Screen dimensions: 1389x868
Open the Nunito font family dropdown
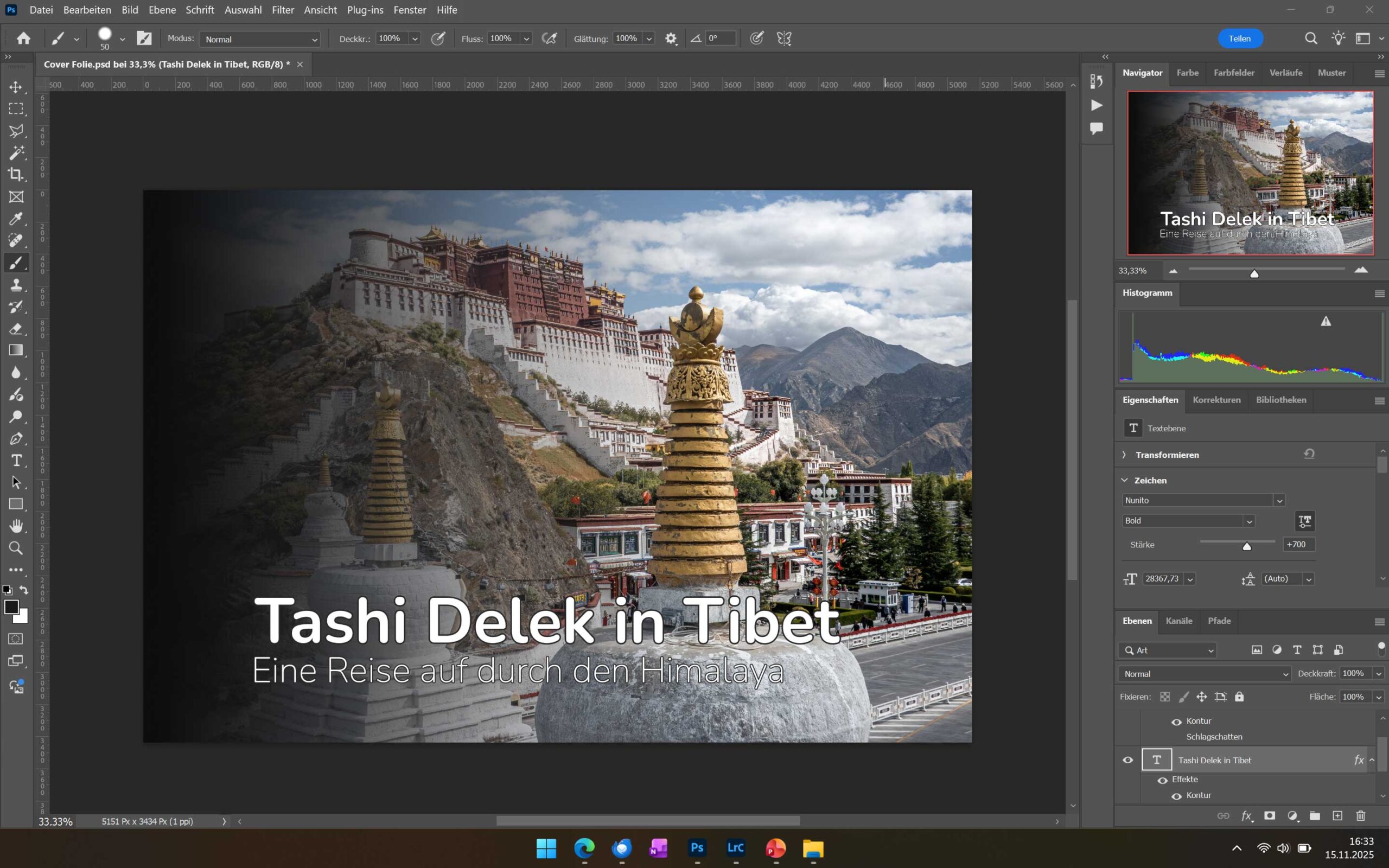point(1279,501)
